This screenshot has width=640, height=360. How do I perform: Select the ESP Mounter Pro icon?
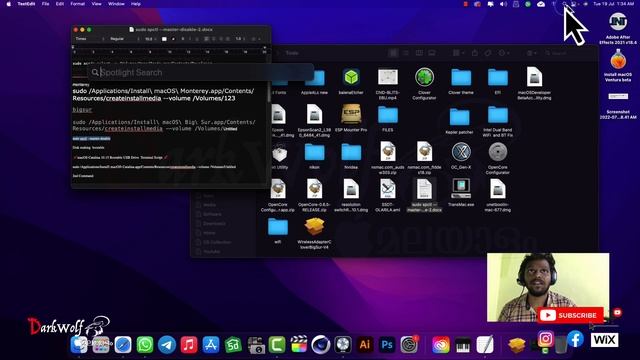point(351,115)
